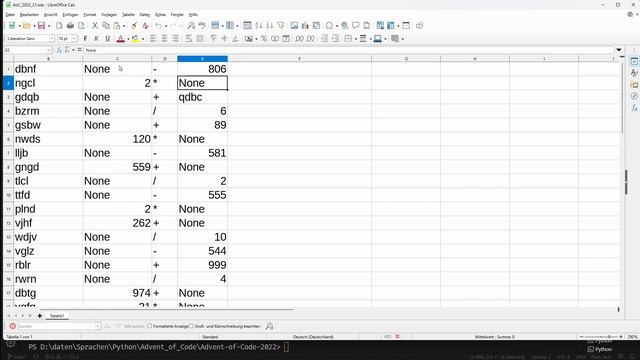The height and width of the screenshot is (360, 640).
Task: Click the Suchen search input field
Action: 56,326
